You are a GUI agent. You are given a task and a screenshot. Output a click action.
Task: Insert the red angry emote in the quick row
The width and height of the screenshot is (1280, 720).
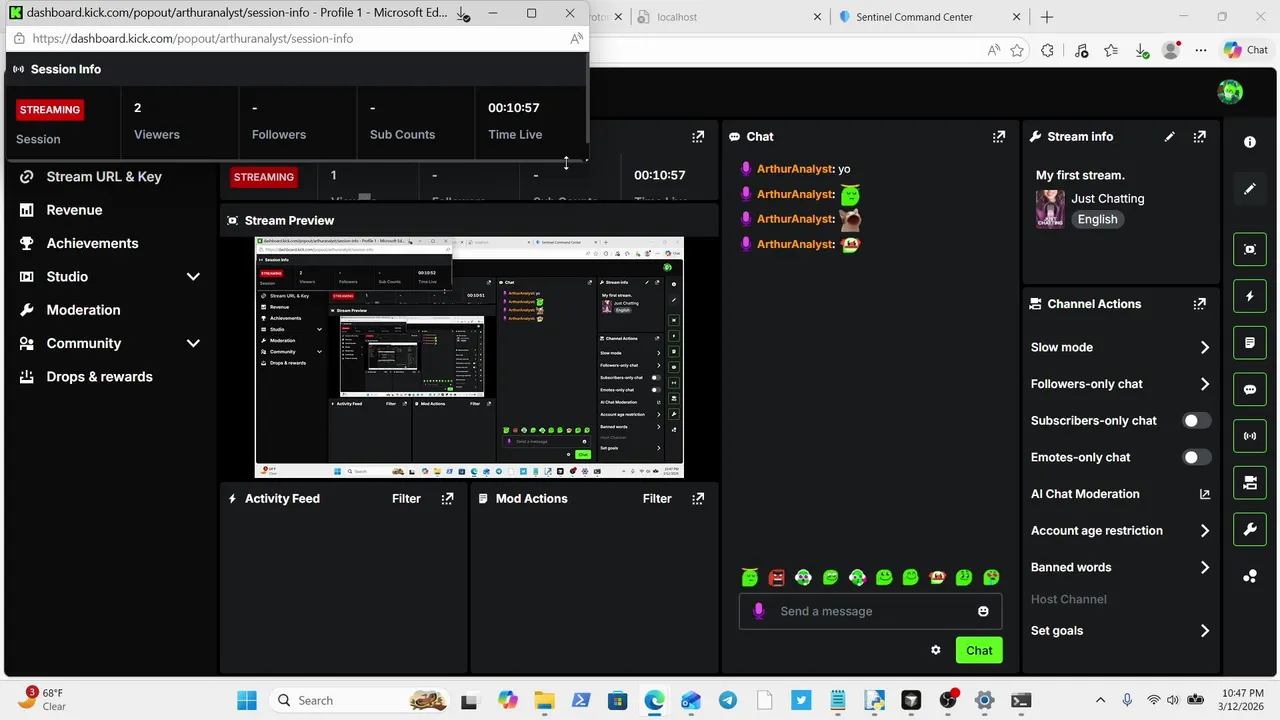(x=777, y=577)
